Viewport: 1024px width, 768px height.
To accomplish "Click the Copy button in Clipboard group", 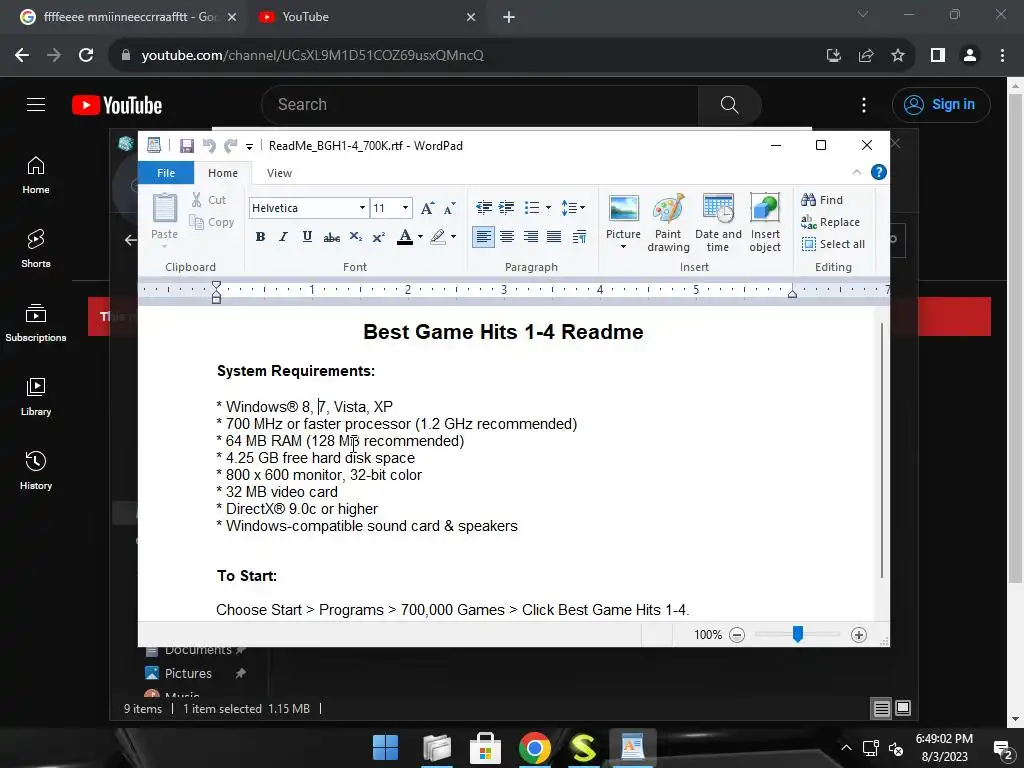I will 212,222.
